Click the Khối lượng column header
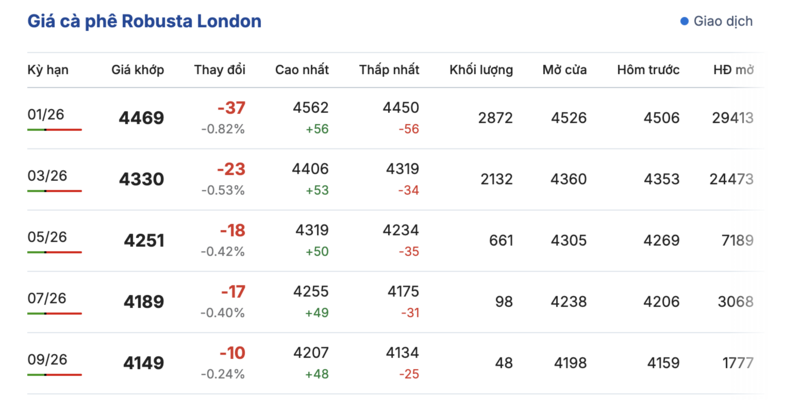Screen dimensions: 800x415 click(x=481, y=70)
